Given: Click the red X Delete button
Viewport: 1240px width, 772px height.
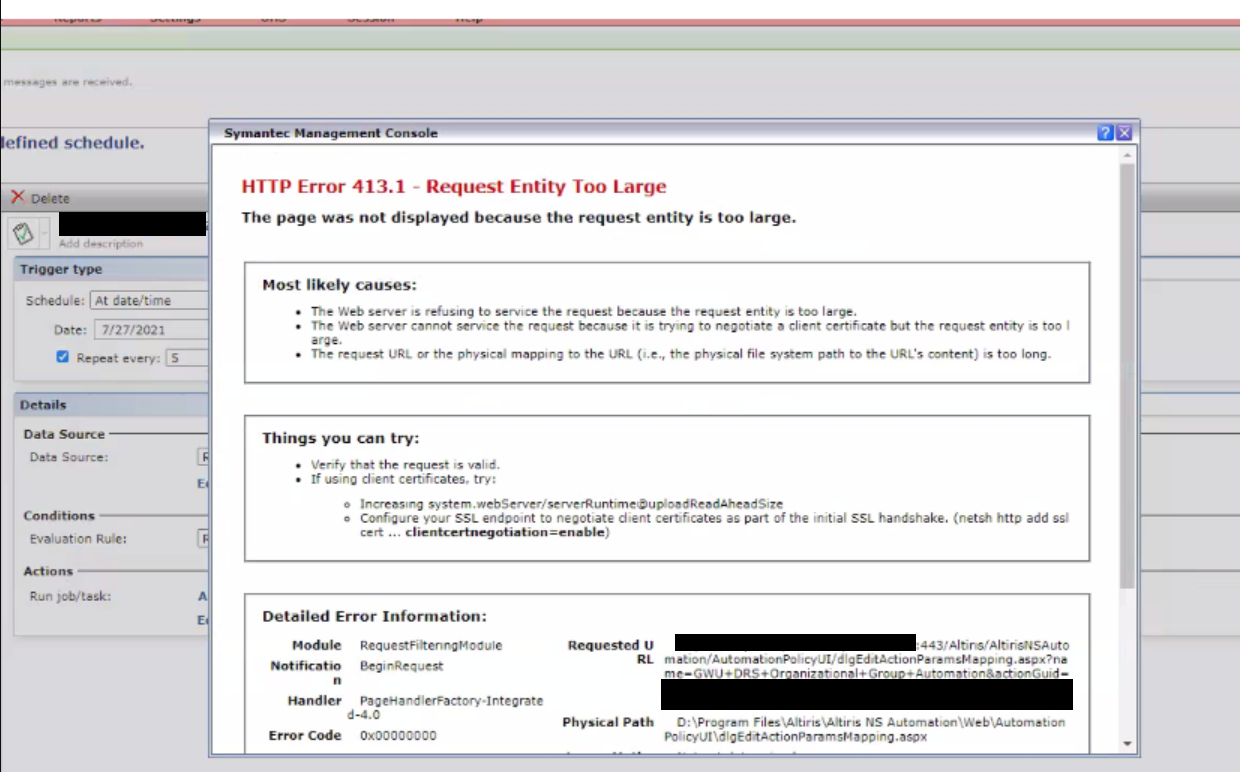Looking at the screenshot, I should click(x=40, y=198).
